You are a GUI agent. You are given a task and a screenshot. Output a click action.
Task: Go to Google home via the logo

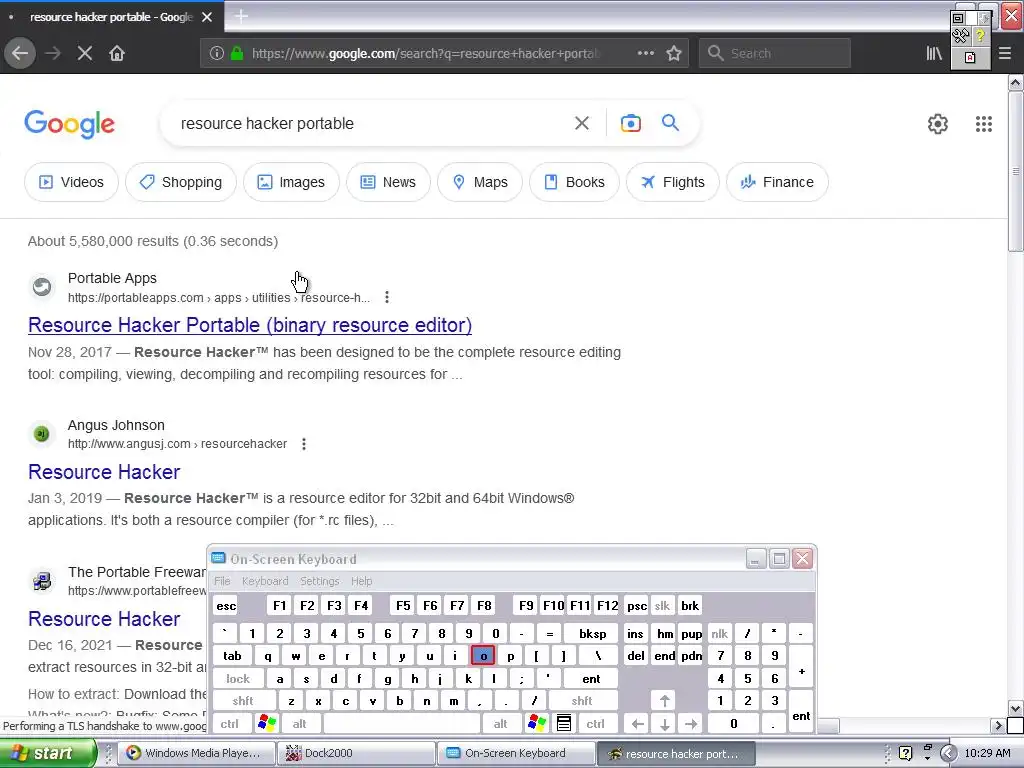click(x=70, y=123)
